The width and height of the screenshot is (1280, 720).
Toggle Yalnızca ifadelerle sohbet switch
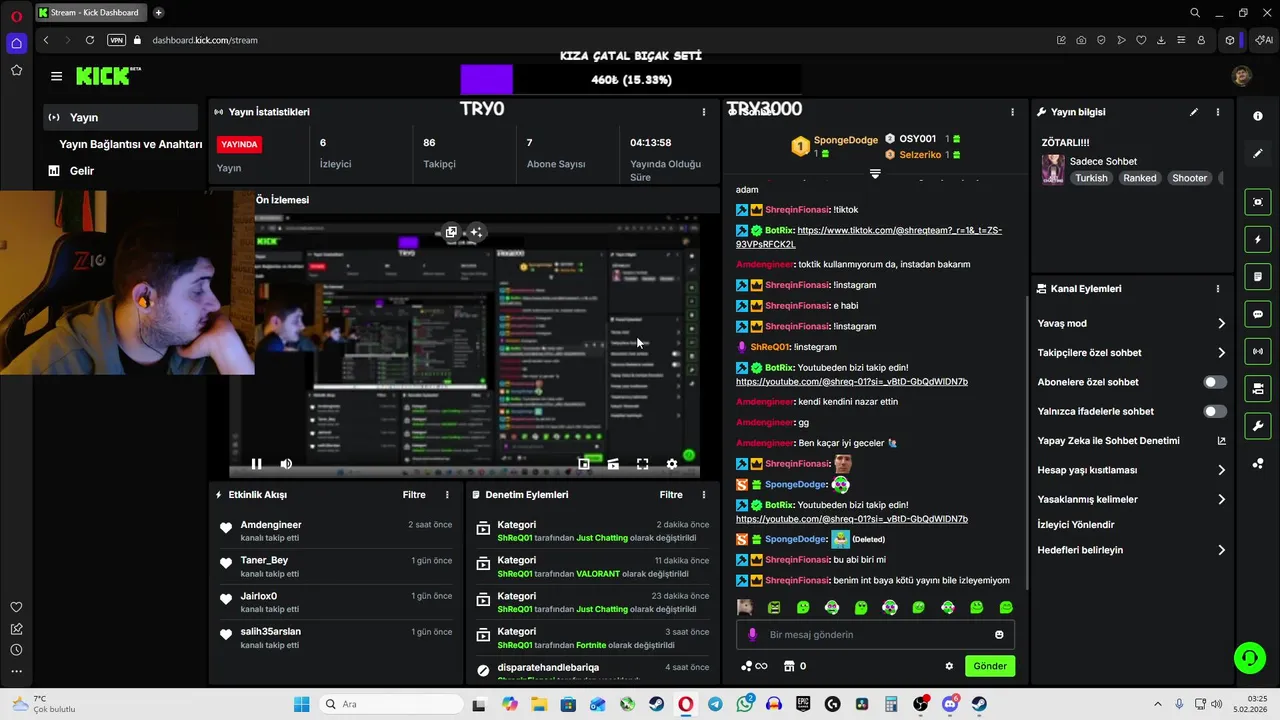pyautogui.click(x=1215, y=411)
